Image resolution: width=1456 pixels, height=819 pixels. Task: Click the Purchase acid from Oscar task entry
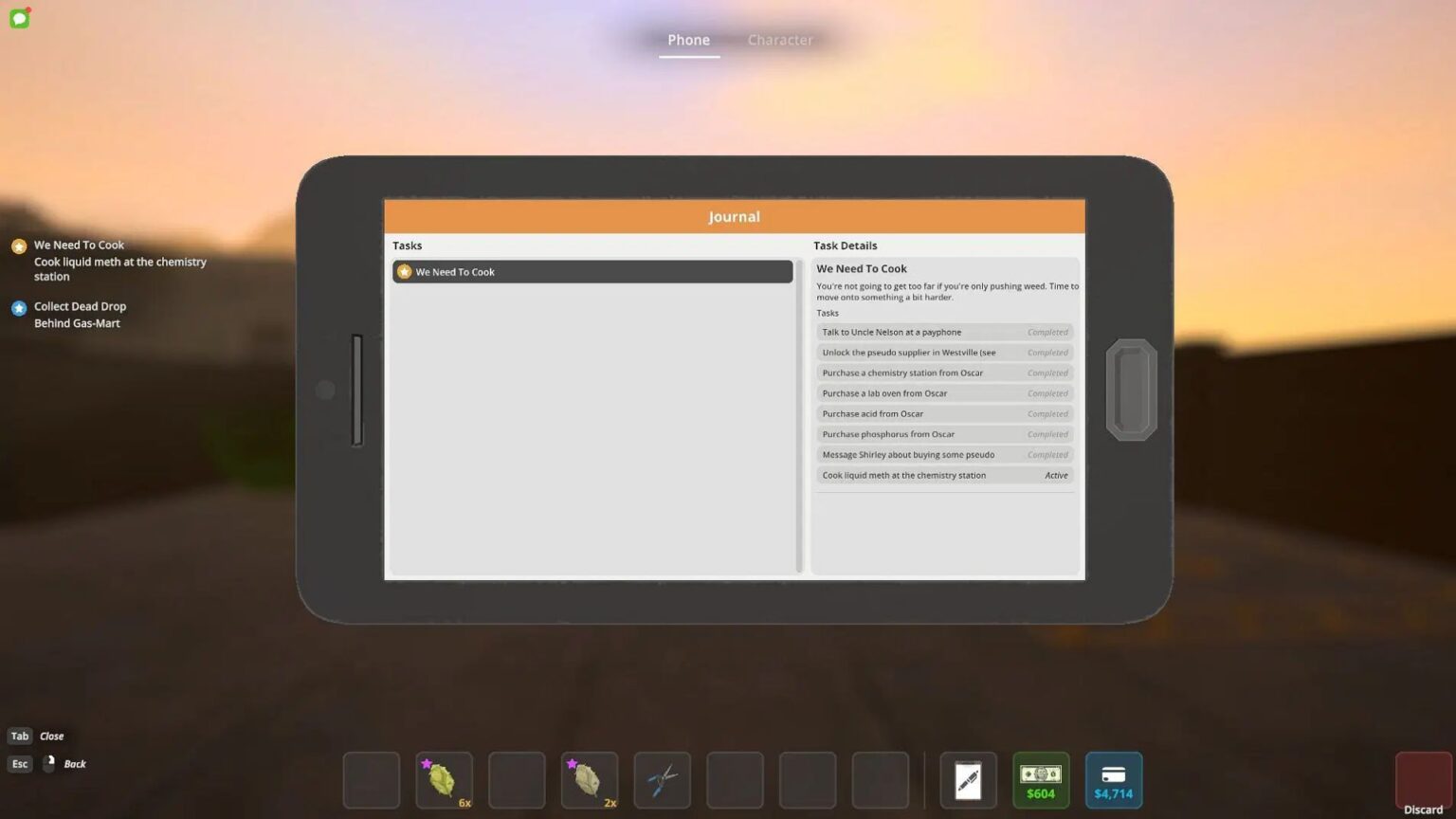tap(944, 413)
